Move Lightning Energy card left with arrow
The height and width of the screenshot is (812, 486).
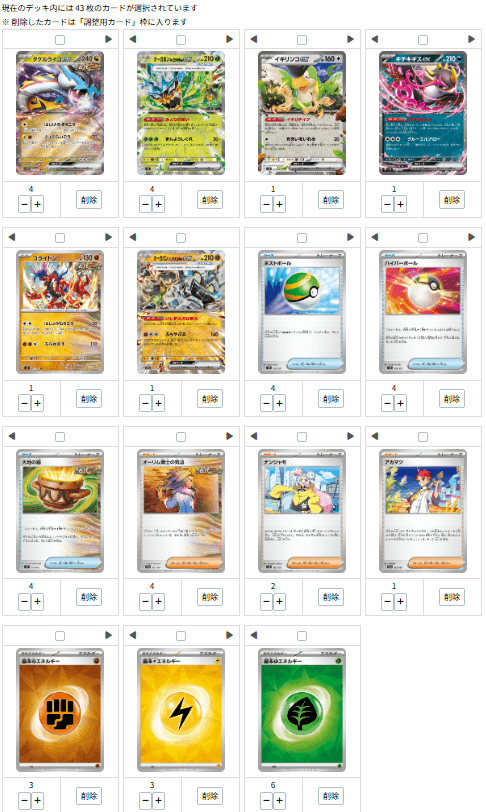click(x=133, y=635)
